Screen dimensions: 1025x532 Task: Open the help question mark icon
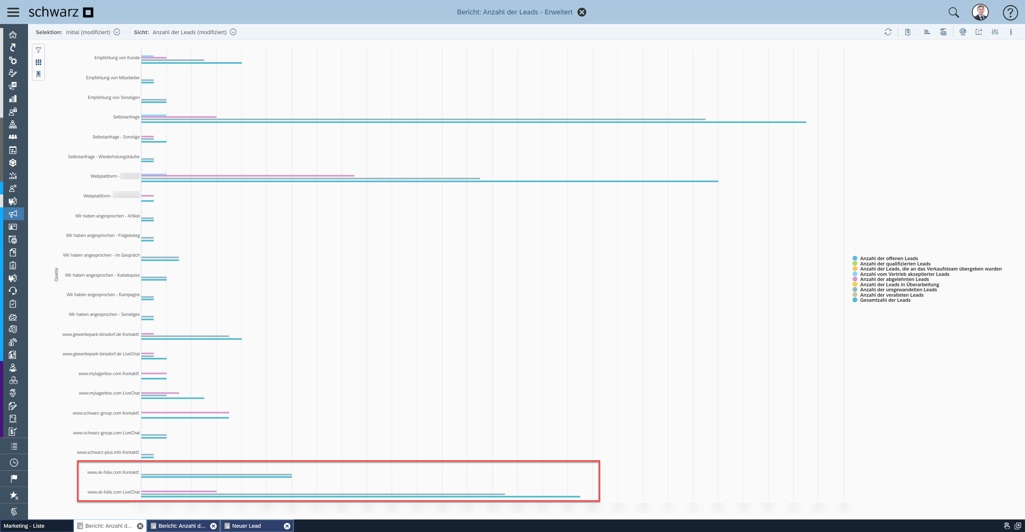click(x=1010, y=13)
